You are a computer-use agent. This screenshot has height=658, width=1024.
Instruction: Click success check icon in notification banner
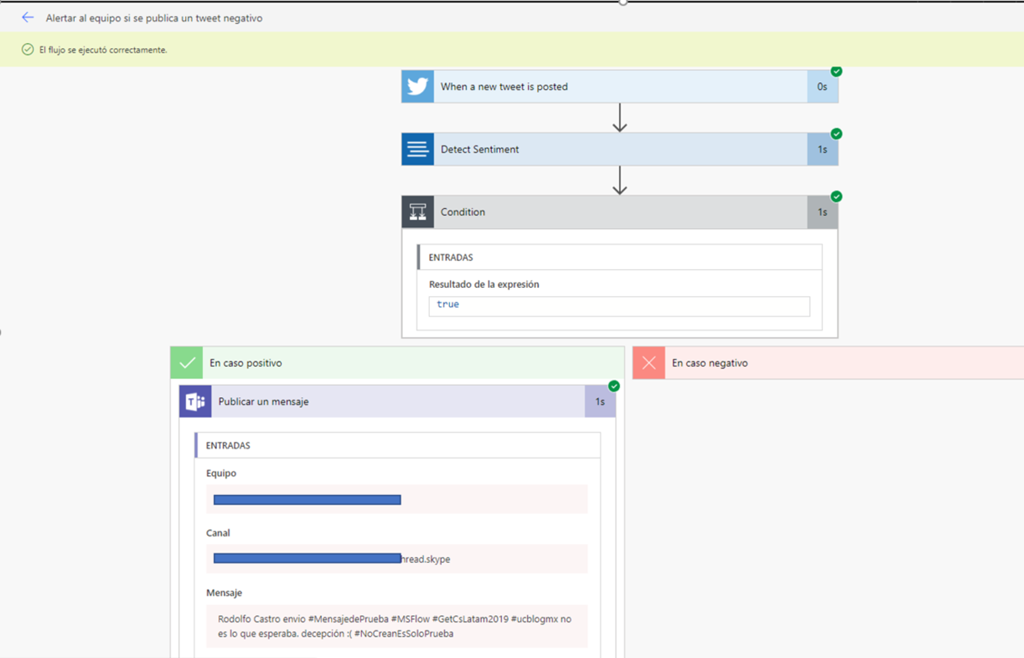click(28, 50)
